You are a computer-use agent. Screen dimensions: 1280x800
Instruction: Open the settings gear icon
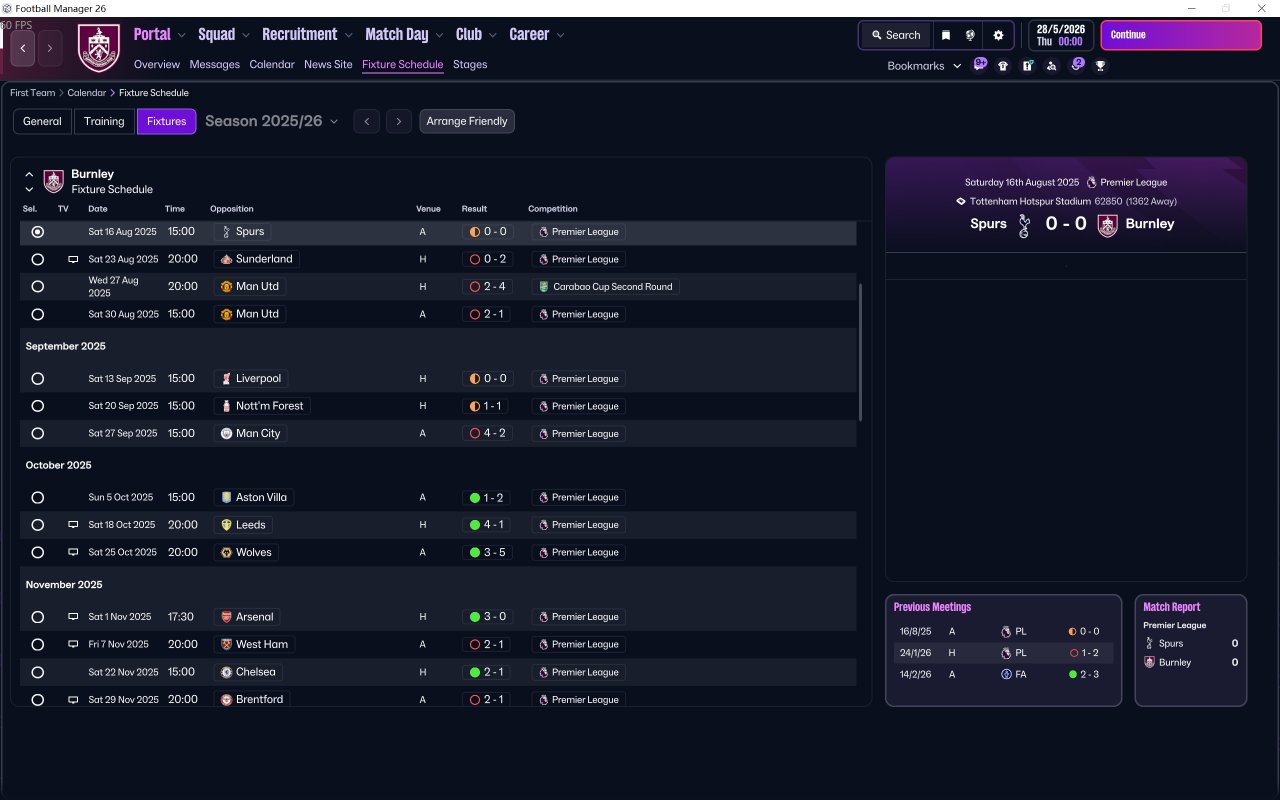(x=998, y=35)
